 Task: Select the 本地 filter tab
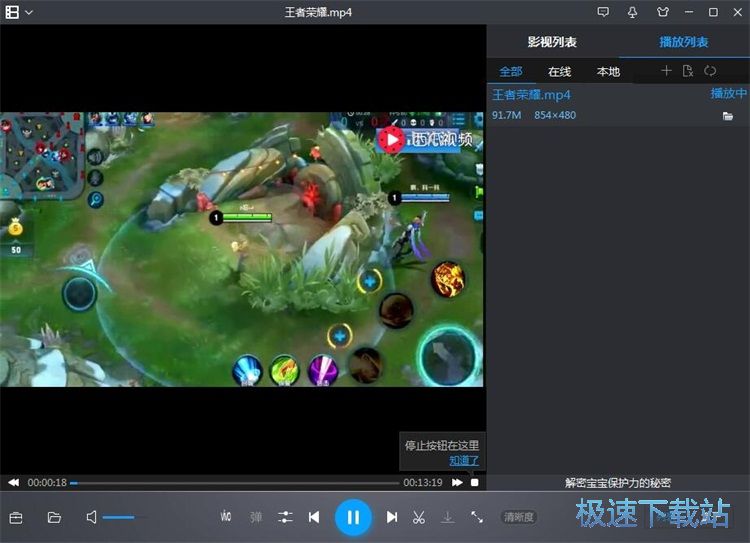[608, 72]
